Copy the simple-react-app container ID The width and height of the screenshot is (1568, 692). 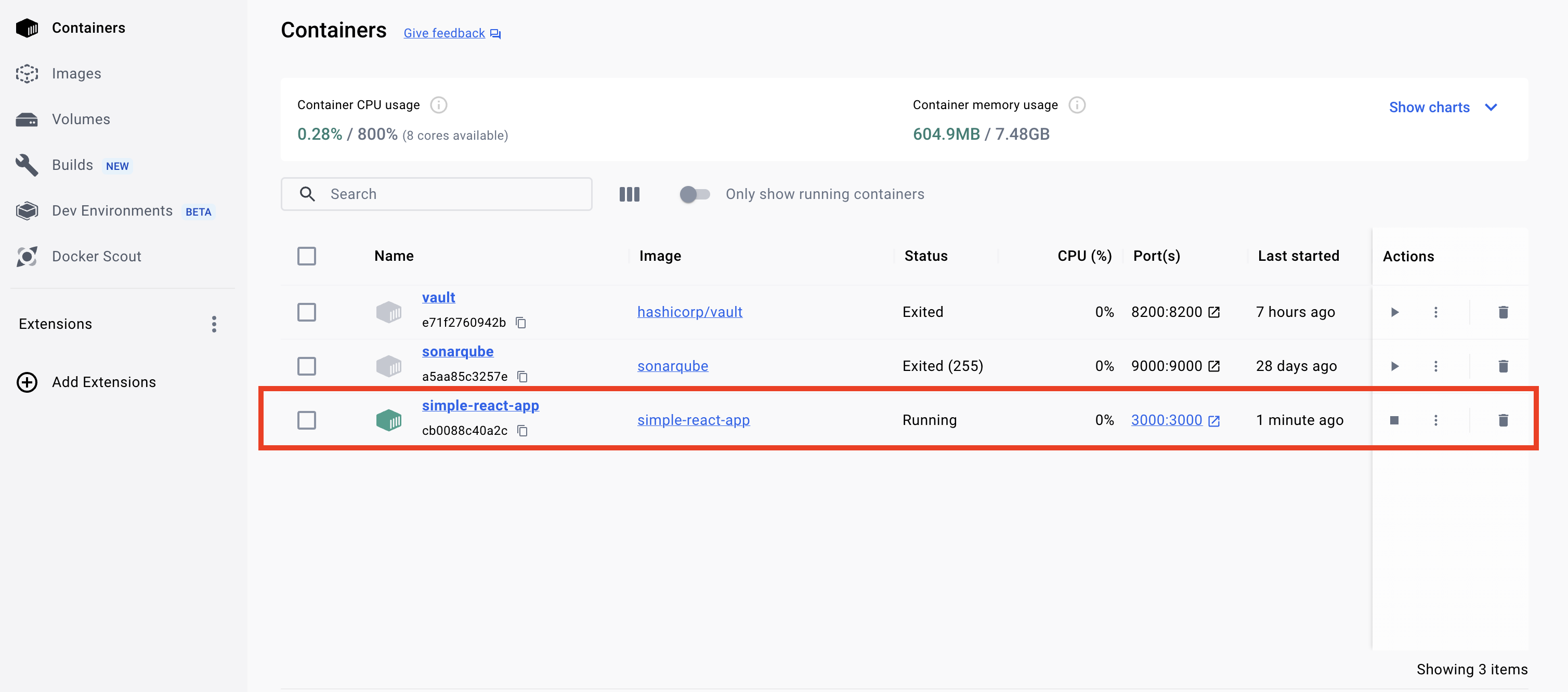point(522,431)
